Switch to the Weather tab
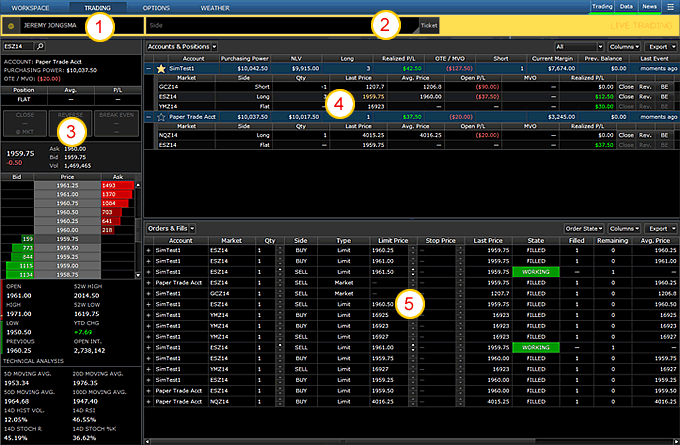This screenshot has height=445, width=680. [x=214, y=7]
